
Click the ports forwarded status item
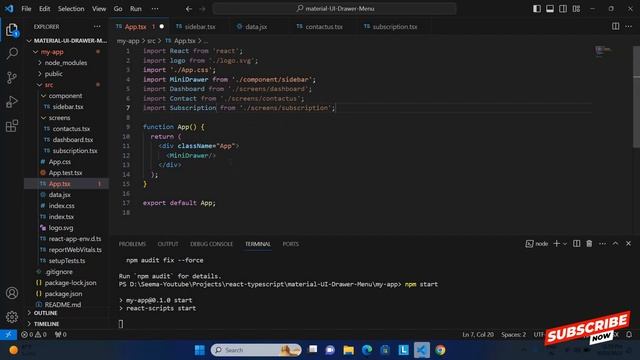[60, 335]
